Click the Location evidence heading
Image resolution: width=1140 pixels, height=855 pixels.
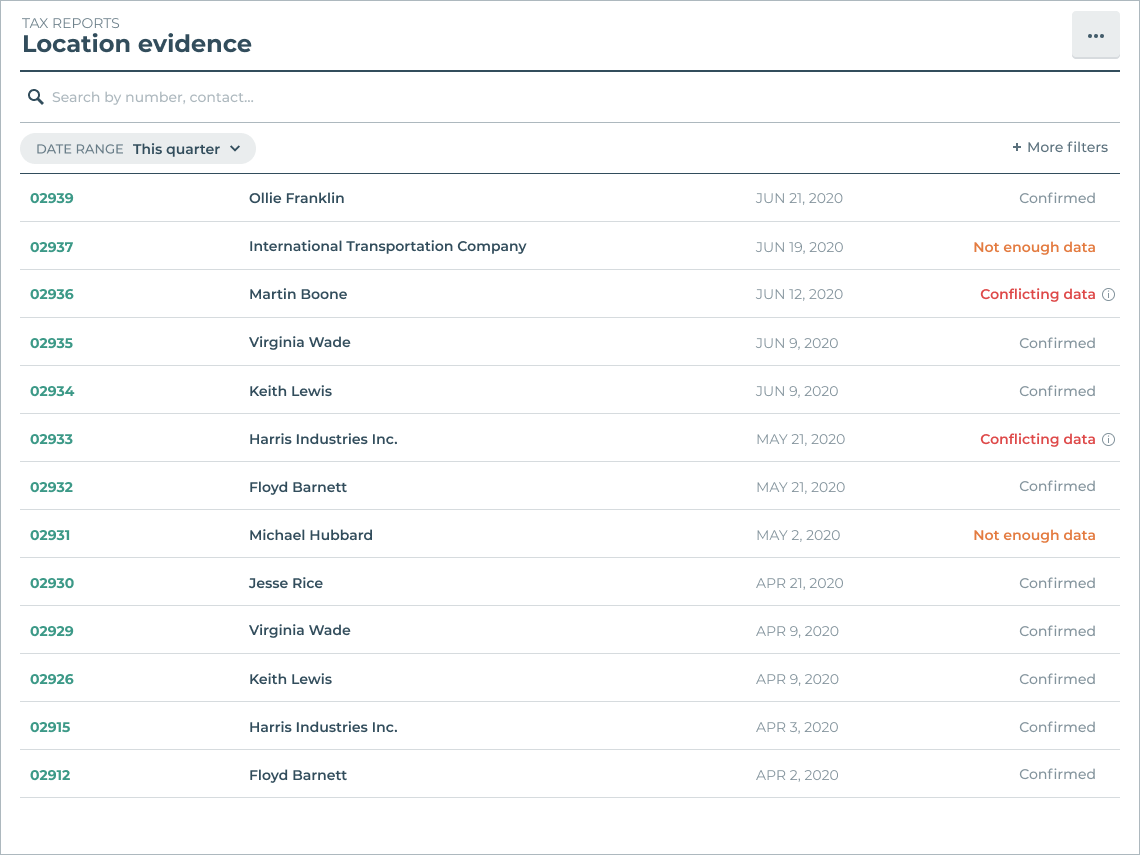pos(137,44)
